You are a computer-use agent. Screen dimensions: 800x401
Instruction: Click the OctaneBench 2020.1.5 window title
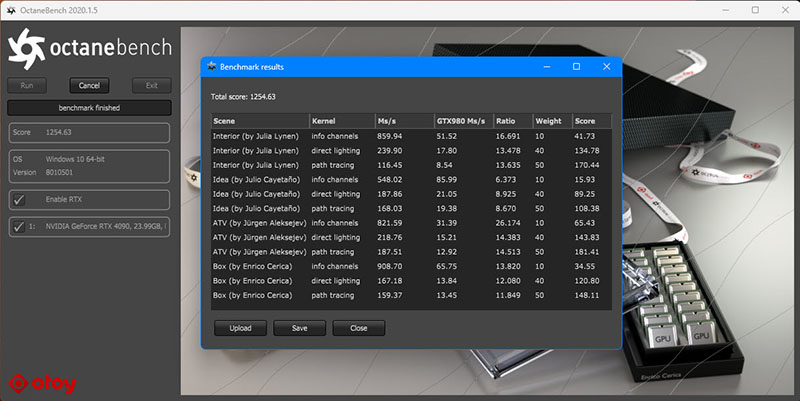(59, 10)
